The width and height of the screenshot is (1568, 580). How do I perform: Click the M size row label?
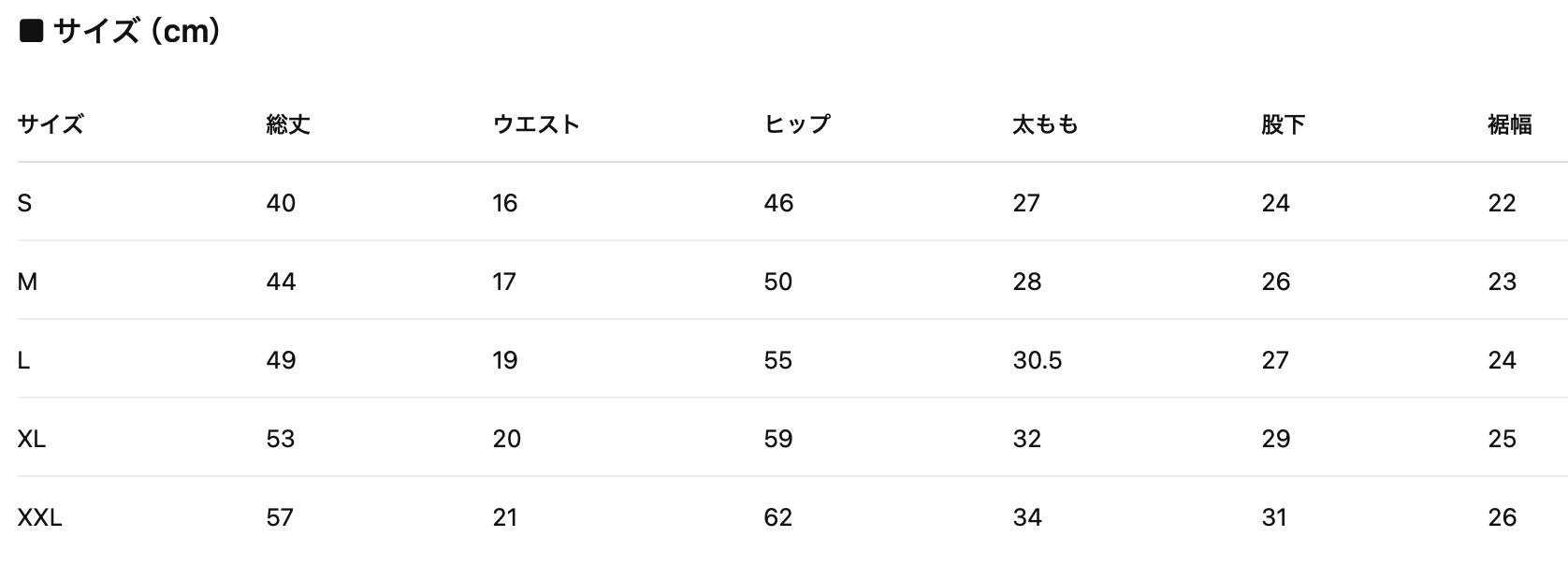[27, 282]
